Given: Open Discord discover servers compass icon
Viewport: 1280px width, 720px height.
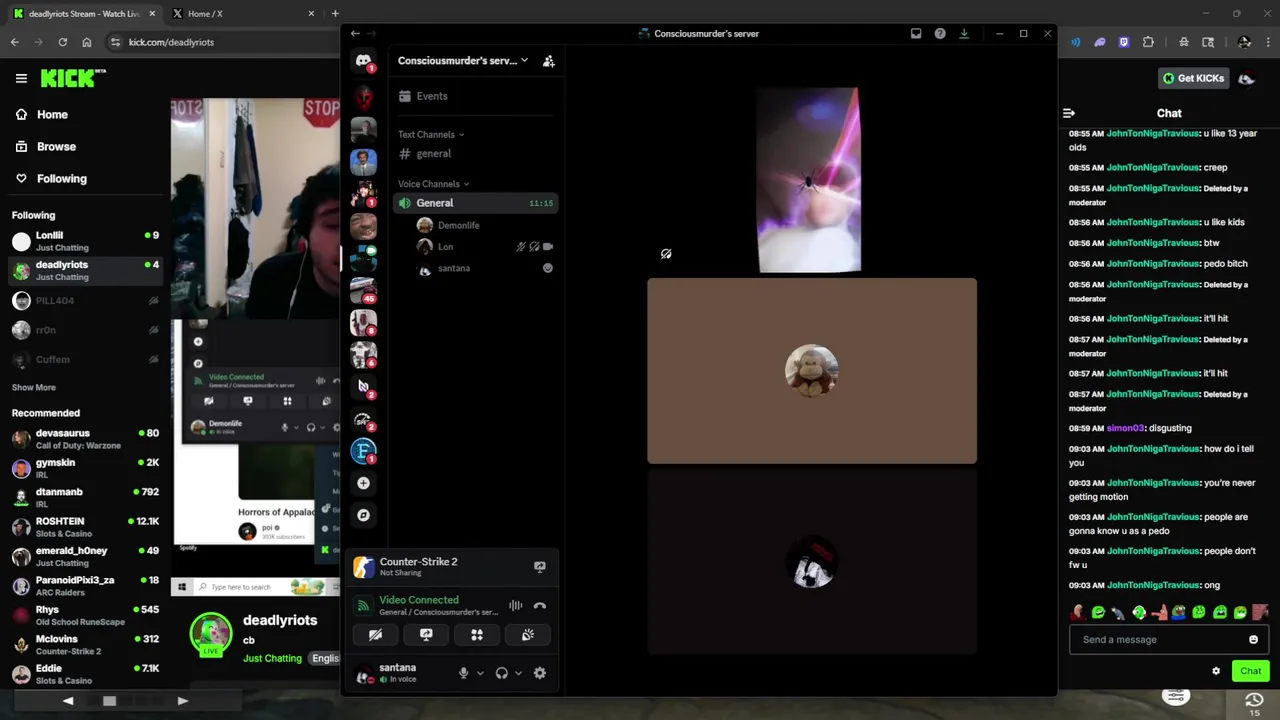Looking at the screenshot, I should (x=363, y=515).
